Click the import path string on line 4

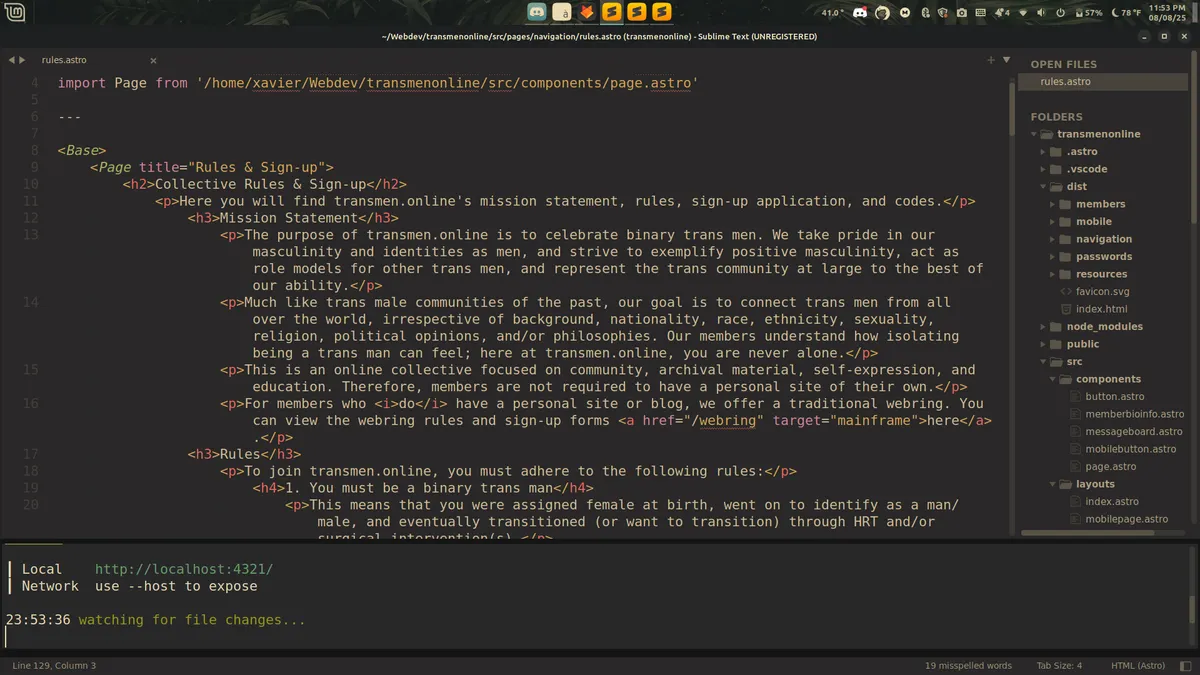pyautogui.click(x=447, y=83)
